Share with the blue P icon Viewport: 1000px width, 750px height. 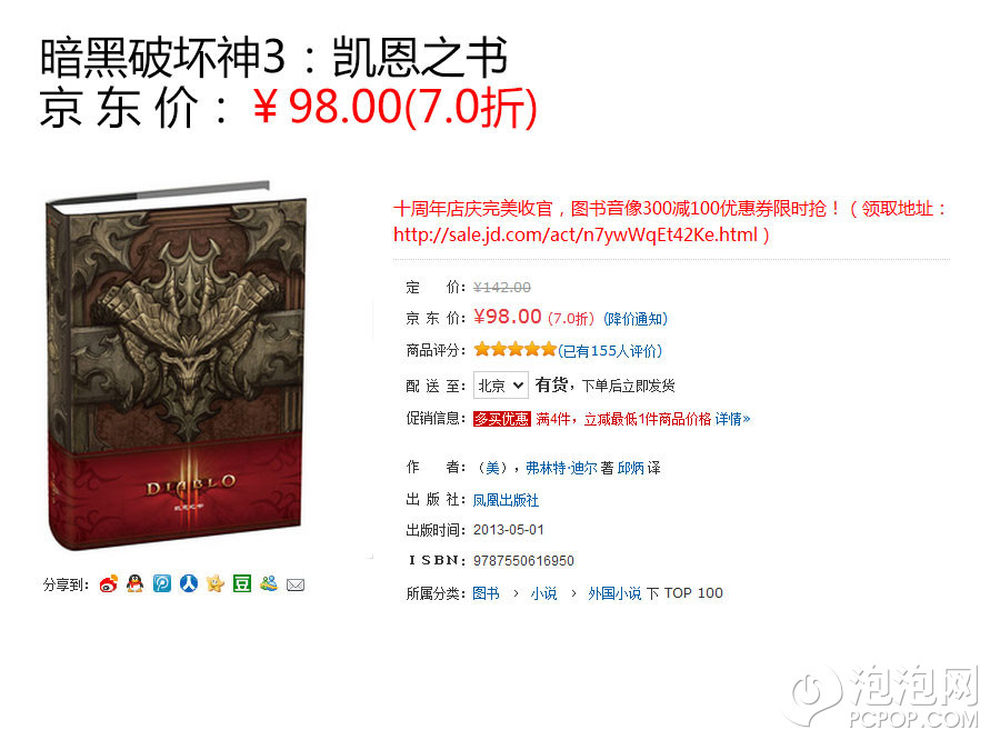point(162,583)
